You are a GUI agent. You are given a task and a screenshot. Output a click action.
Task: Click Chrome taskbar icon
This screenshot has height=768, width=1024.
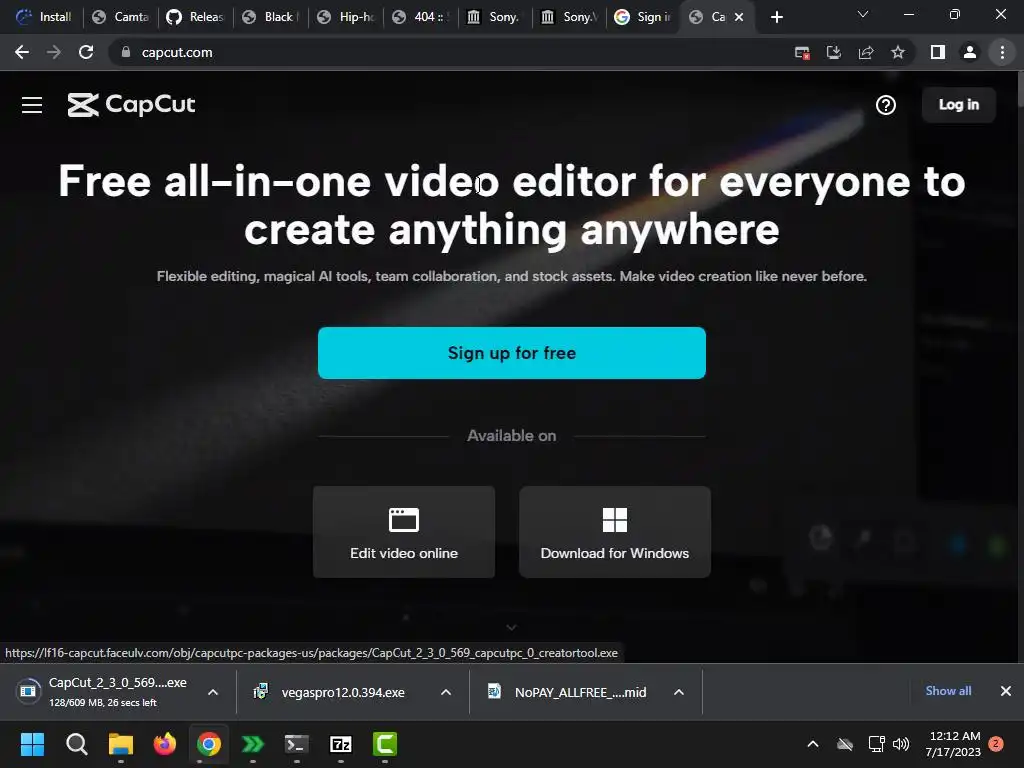coord(209,744)
